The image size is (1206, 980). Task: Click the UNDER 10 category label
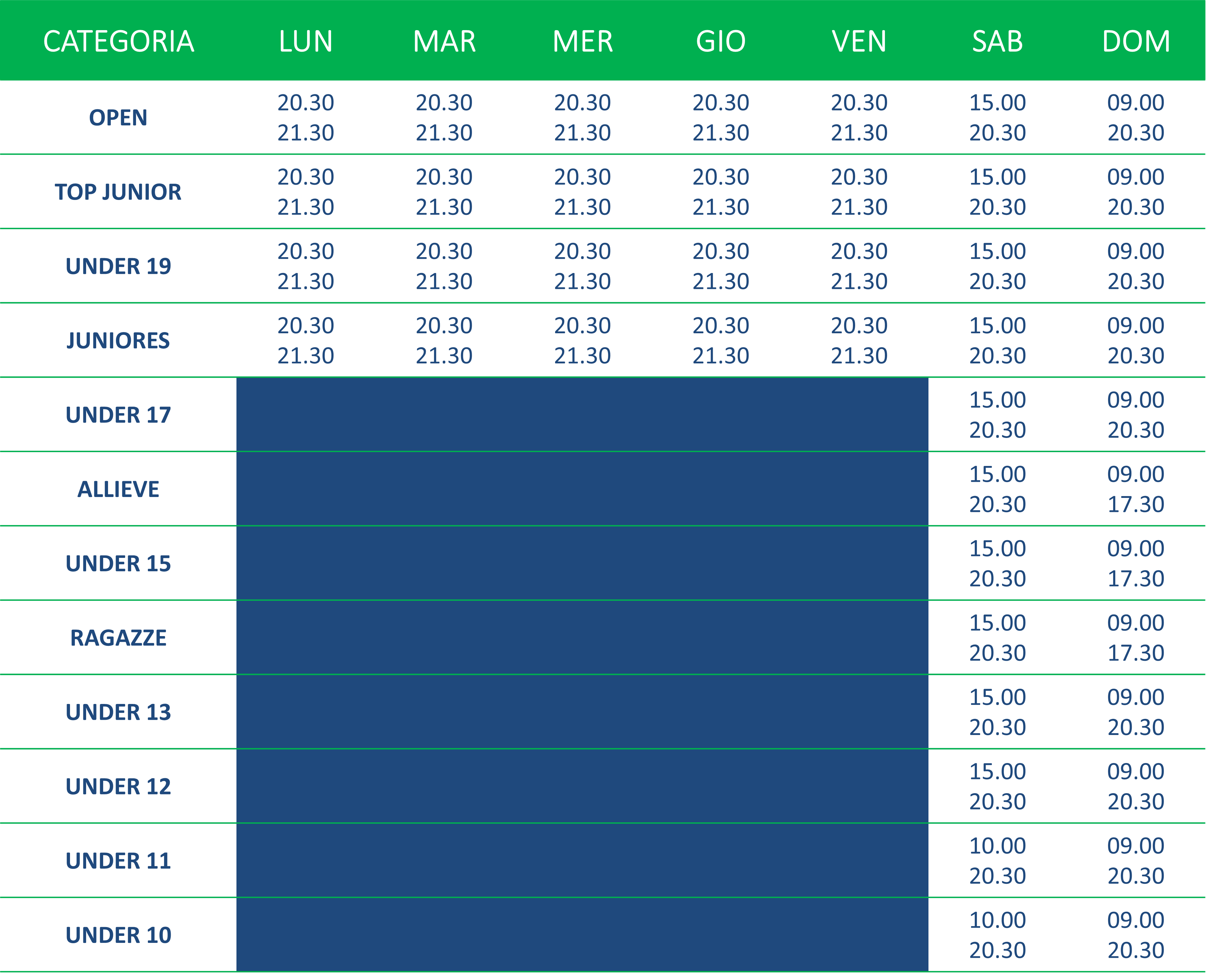coord(118,935)
